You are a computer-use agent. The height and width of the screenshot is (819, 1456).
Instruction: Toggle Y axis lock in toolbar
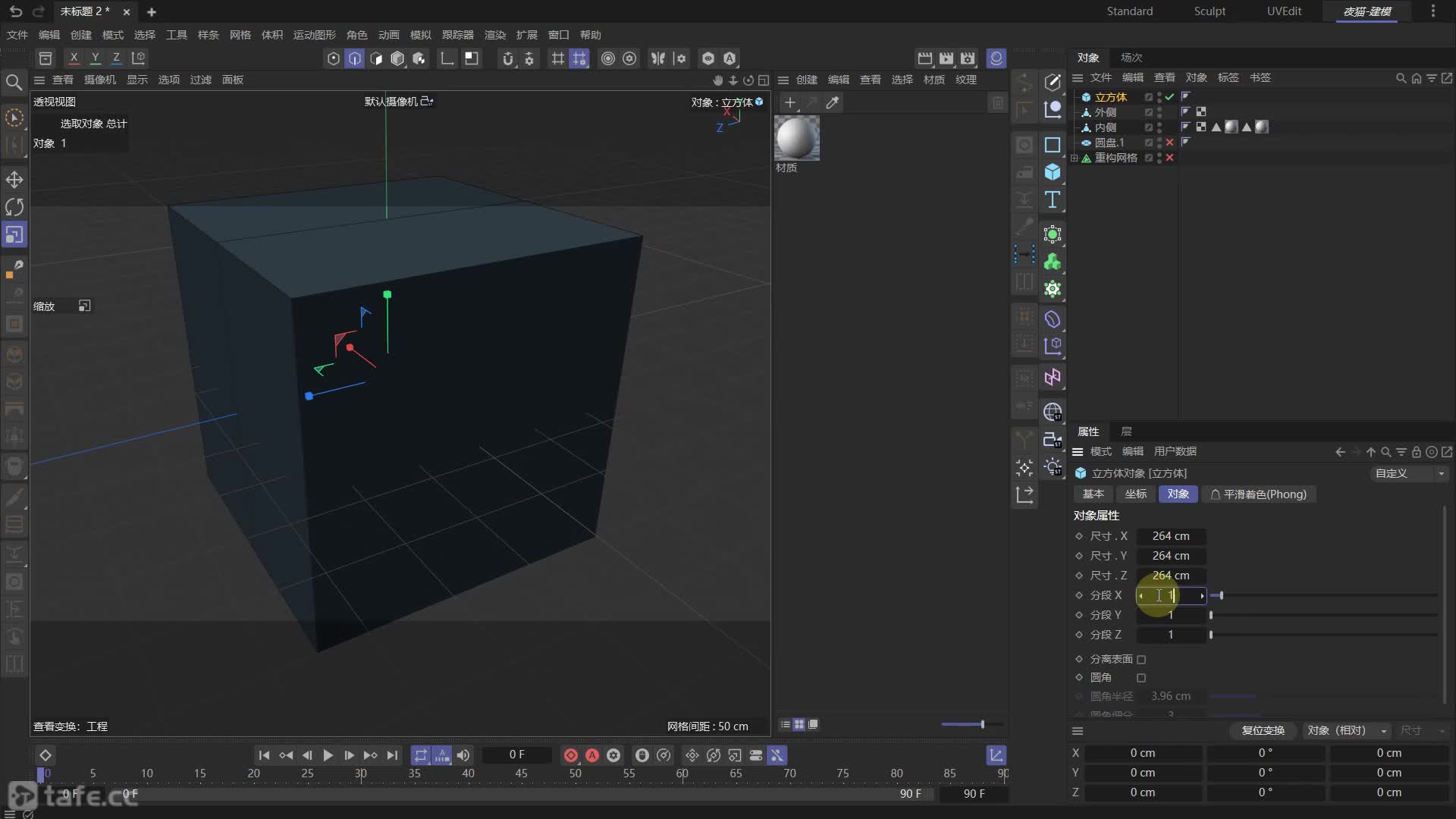click(95, 58)
